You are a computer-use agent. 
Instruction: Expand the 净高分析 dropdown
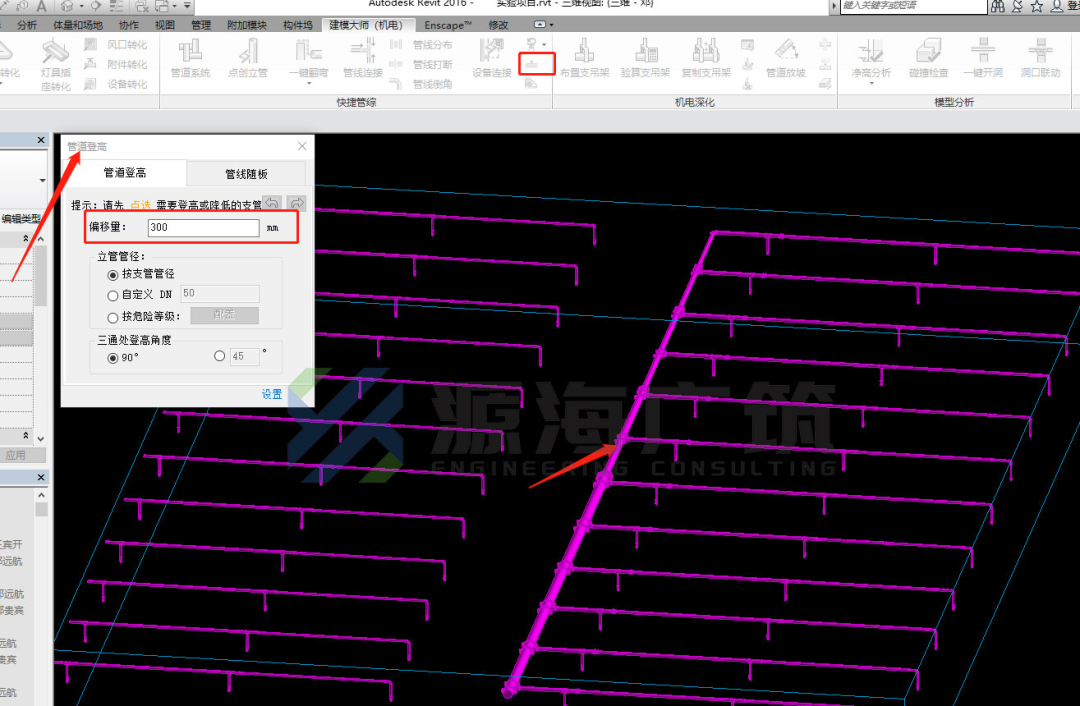(871, 83)
